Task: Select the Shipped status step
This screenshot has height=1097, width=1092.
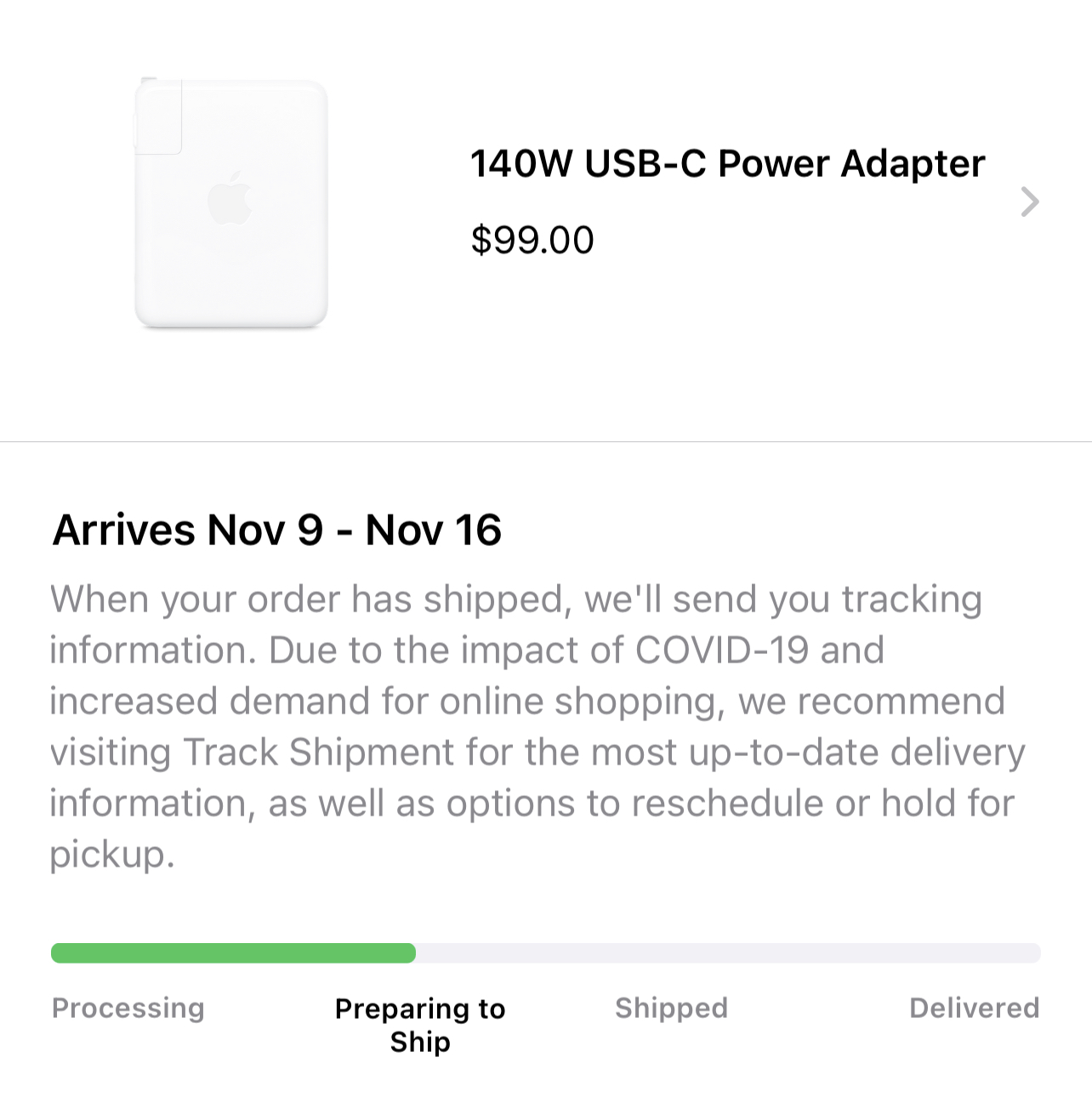Action: 671,1008
